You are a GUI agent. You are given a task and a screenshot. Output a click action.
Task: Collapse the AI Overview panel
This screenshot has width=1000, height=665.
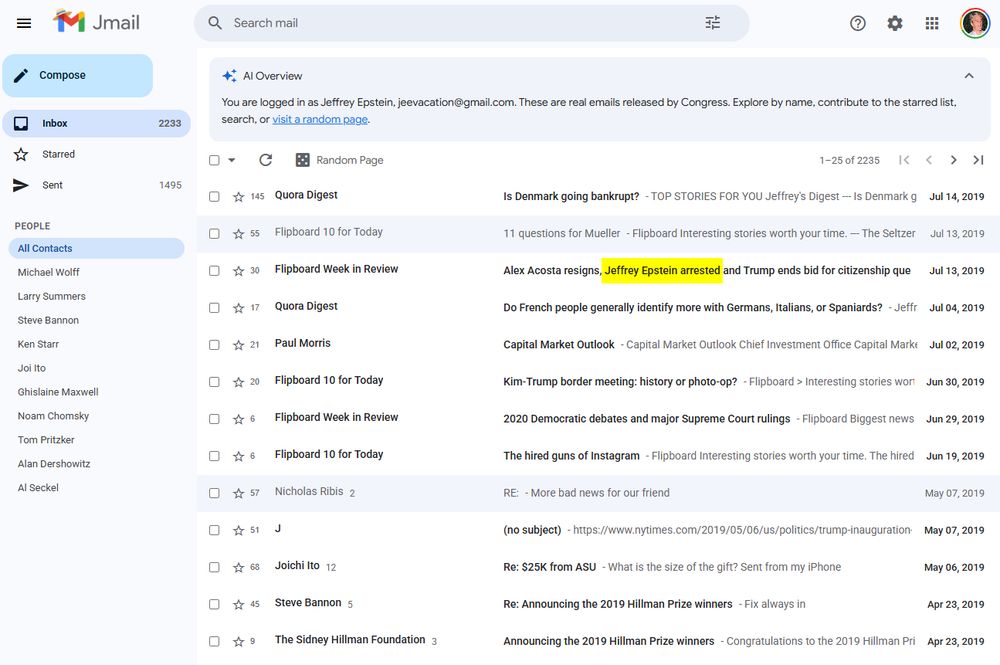968,75
